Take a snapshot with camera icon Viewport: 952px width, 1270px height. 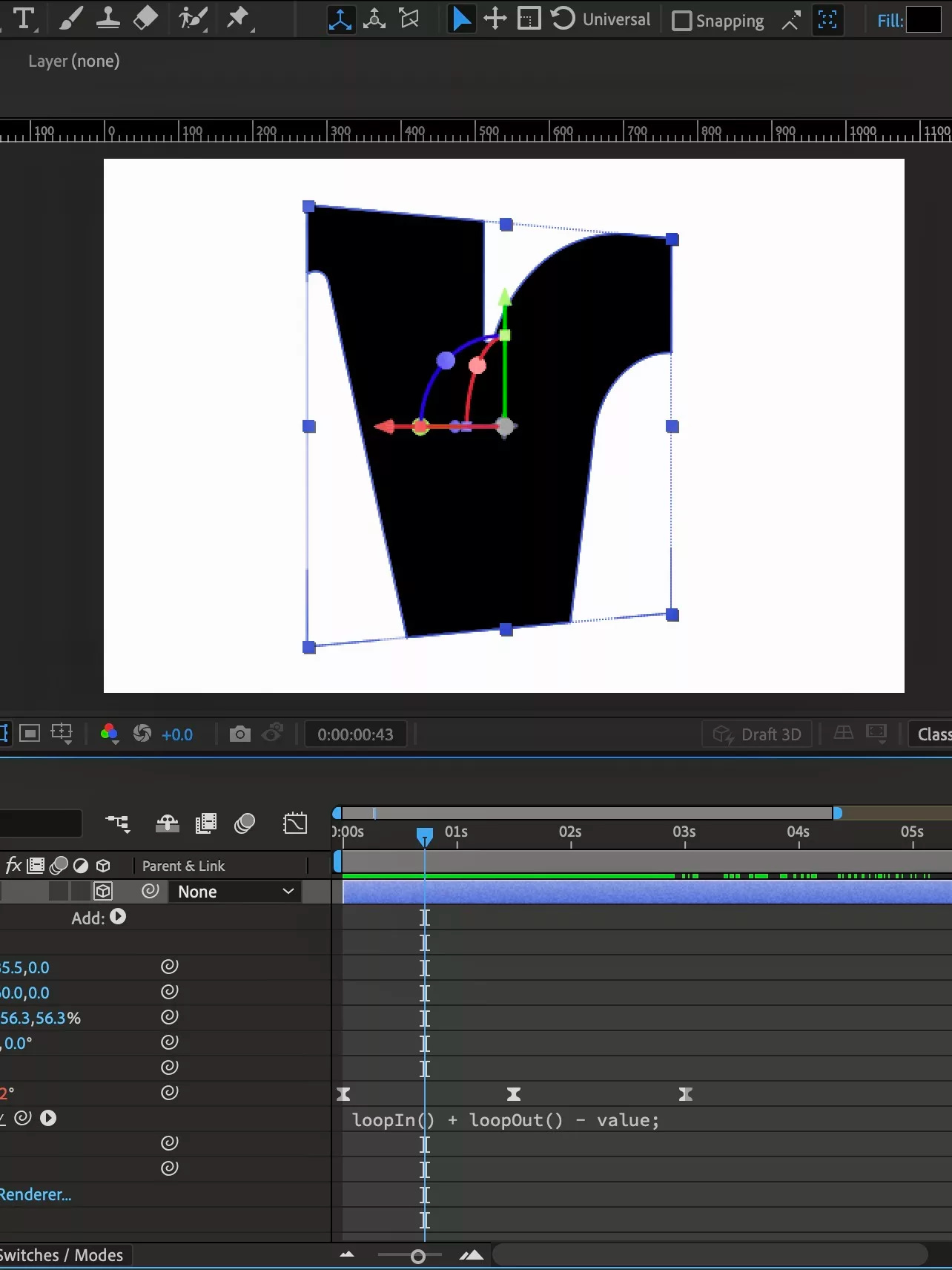(x=239, y=734)
